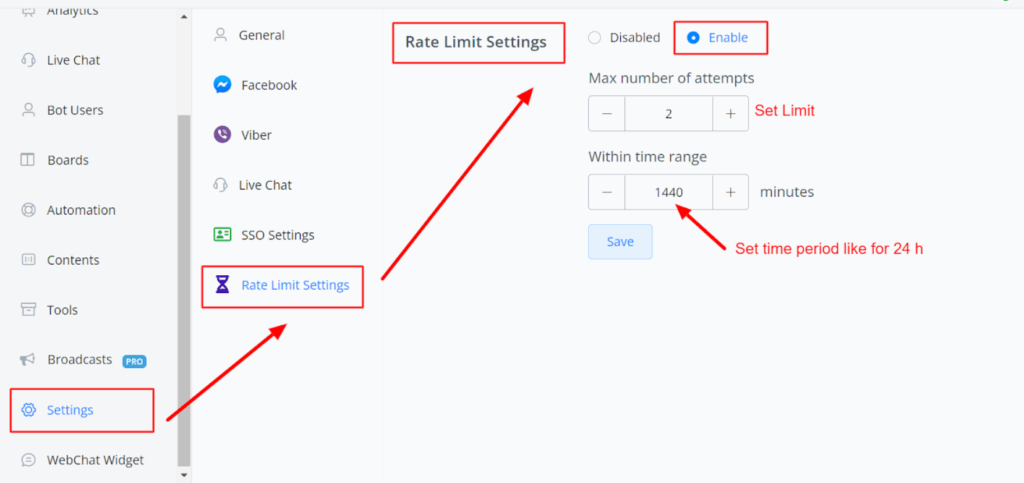Click the Viber icon in settings list
This screenshot has width=1024, height=483.
pyautogui.click(x=222, y=135)
